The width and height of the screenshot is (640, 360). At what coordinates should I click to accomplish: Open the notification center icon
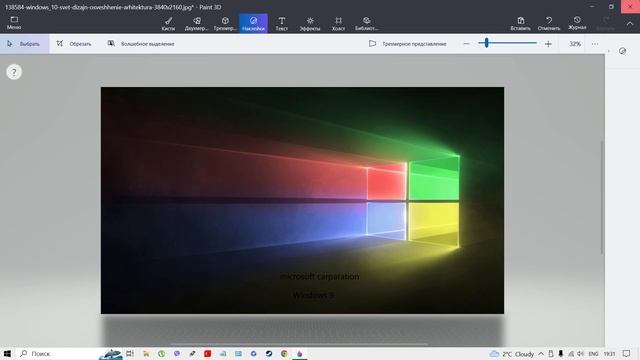coord(627,354)
